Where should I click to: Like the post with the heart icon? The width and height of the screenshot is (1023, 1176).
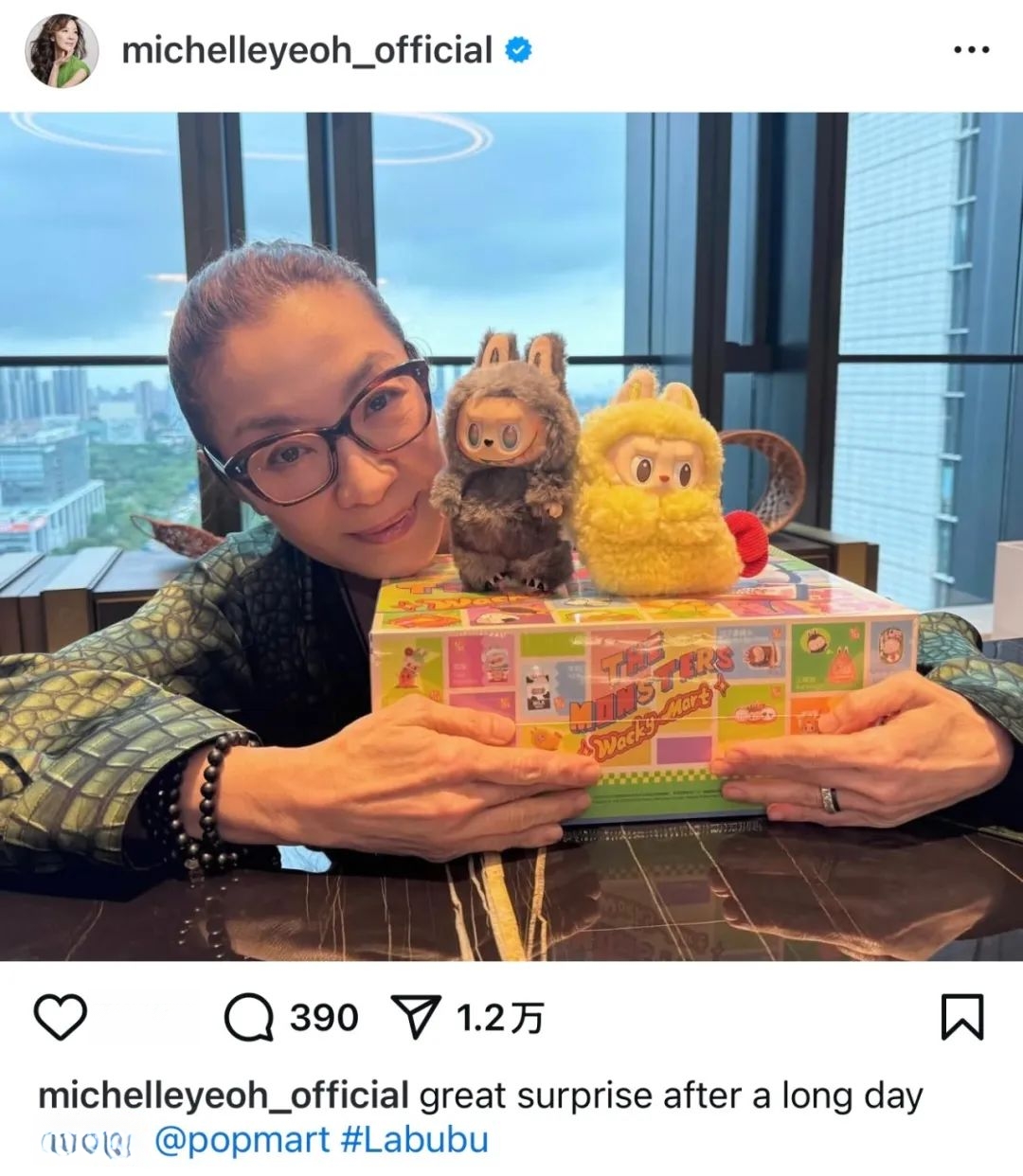61,1018
